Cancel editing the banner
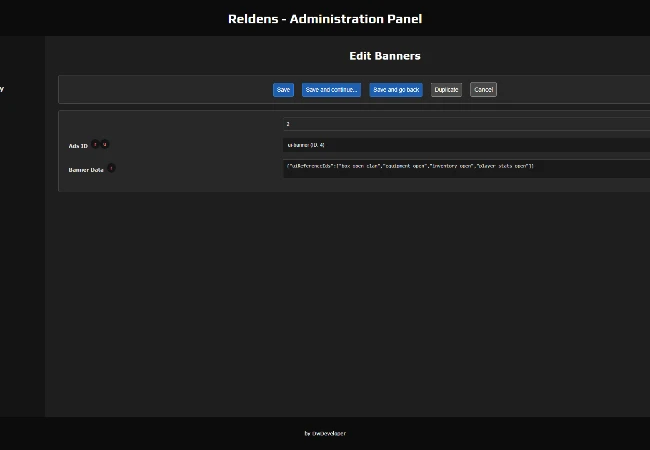The width and height of the screenshot is (650, 450). pyautogui.click(x=483, y=90)
